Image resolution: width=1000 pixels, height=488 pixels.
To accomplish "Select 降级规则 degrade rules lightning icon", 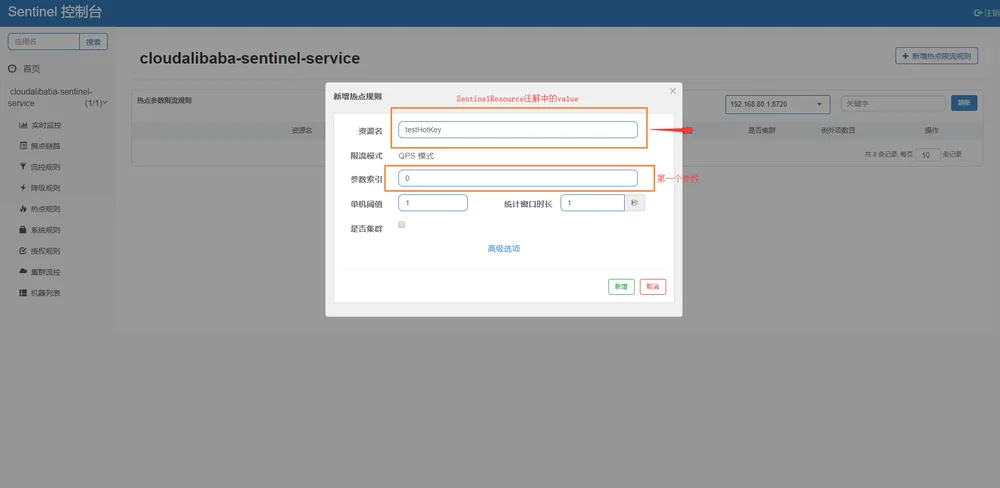I will point(23,188).
